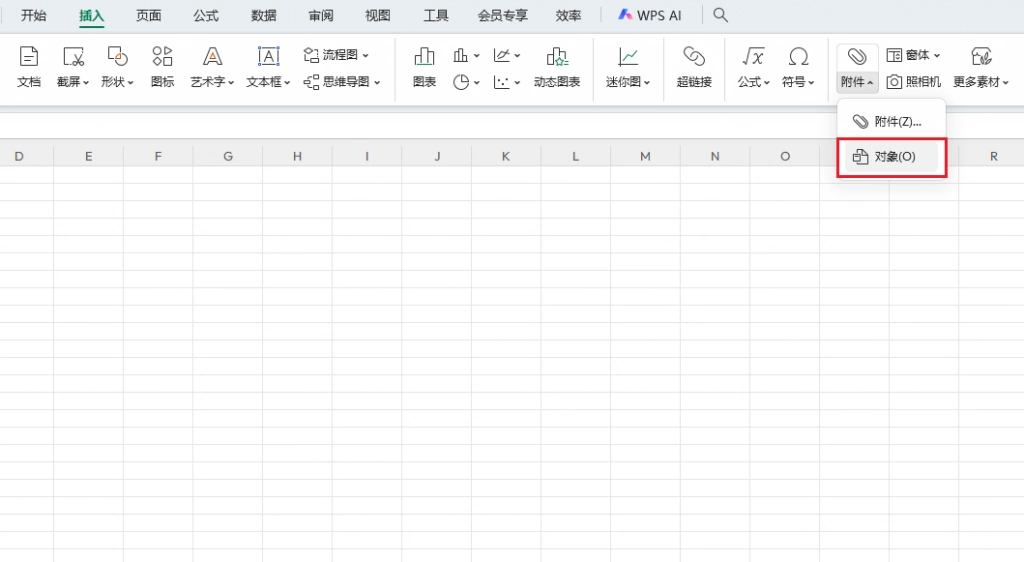
Task: Expand the line chart dropdown arrow
Action: point(517,56)
